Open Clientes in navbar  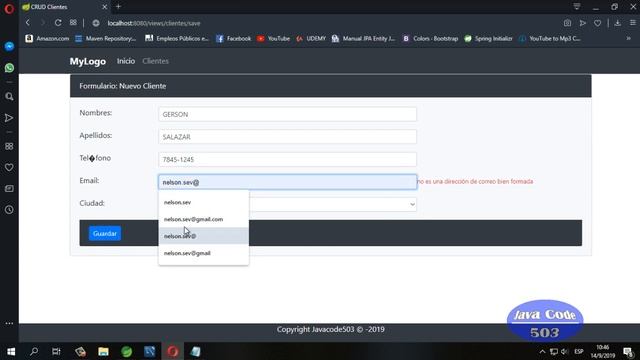pos(155,61)
